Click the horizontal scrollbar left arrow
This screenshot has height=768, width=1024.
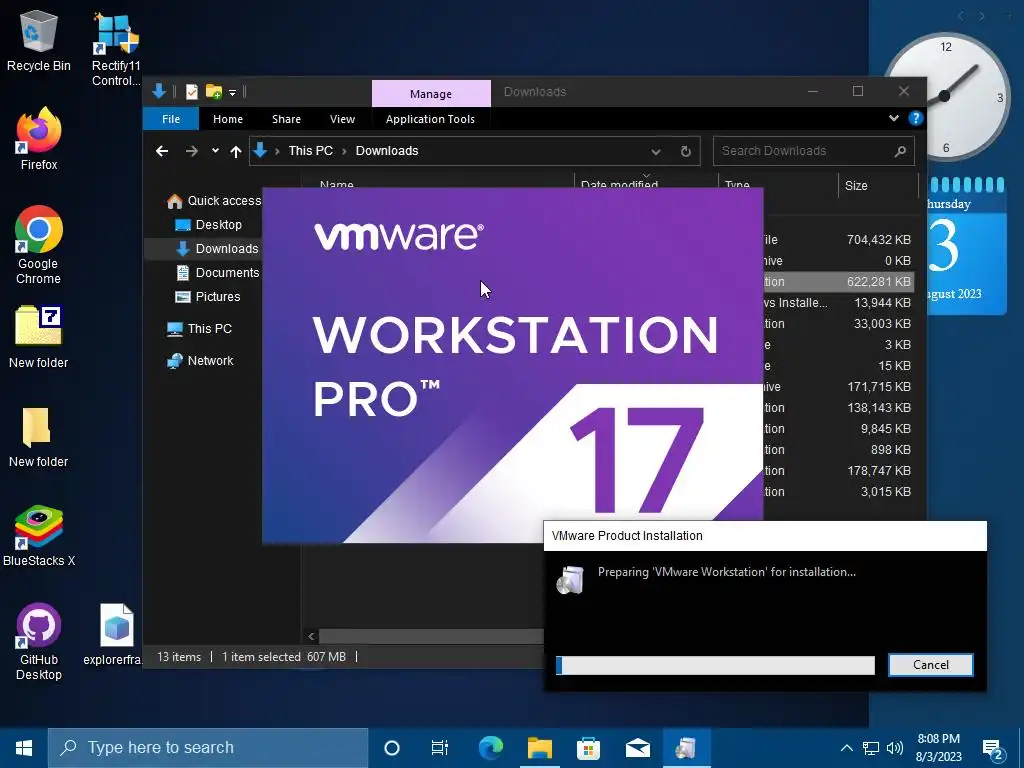312,636
